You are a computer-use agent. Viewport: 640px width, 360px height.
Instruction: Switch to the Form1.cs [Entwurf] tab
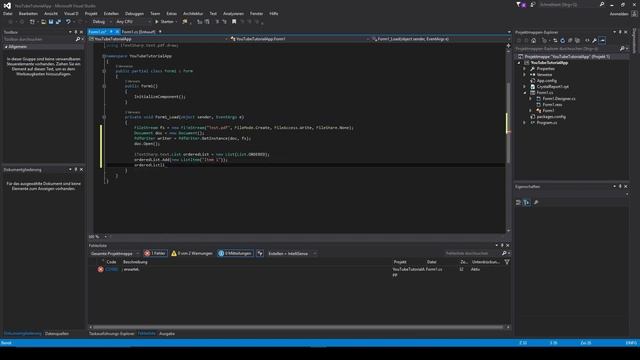pos(138,32)
